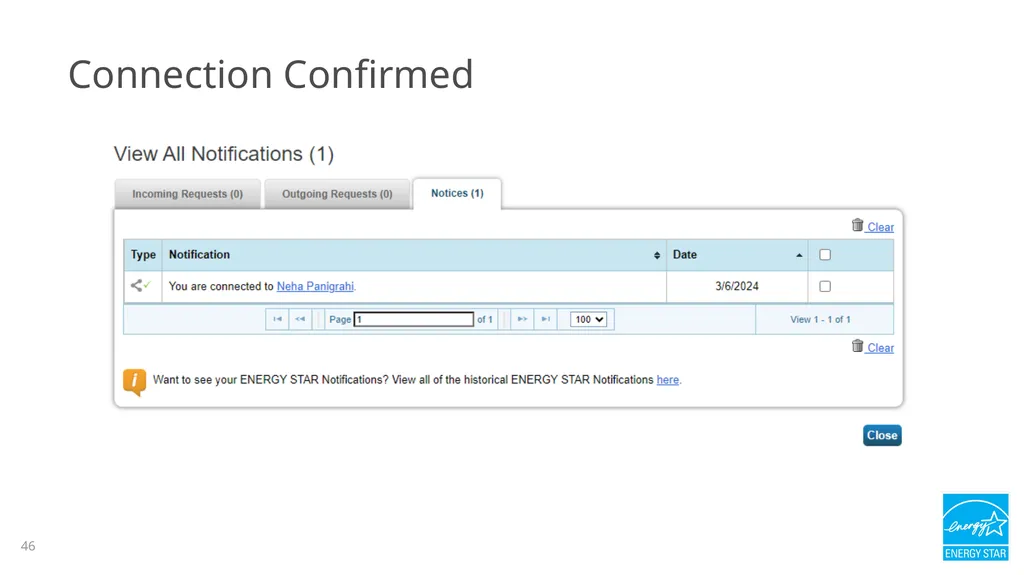This screenshot has height=575, width=1024.
Task: Tick the select-all checkbox in table header
Action: (825, 255)
